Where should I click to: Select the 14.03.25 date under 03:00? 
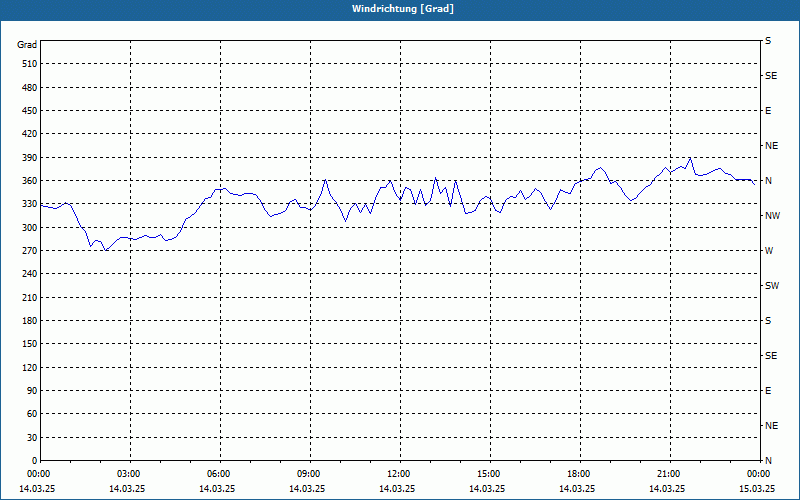click(x=127, y=489)
